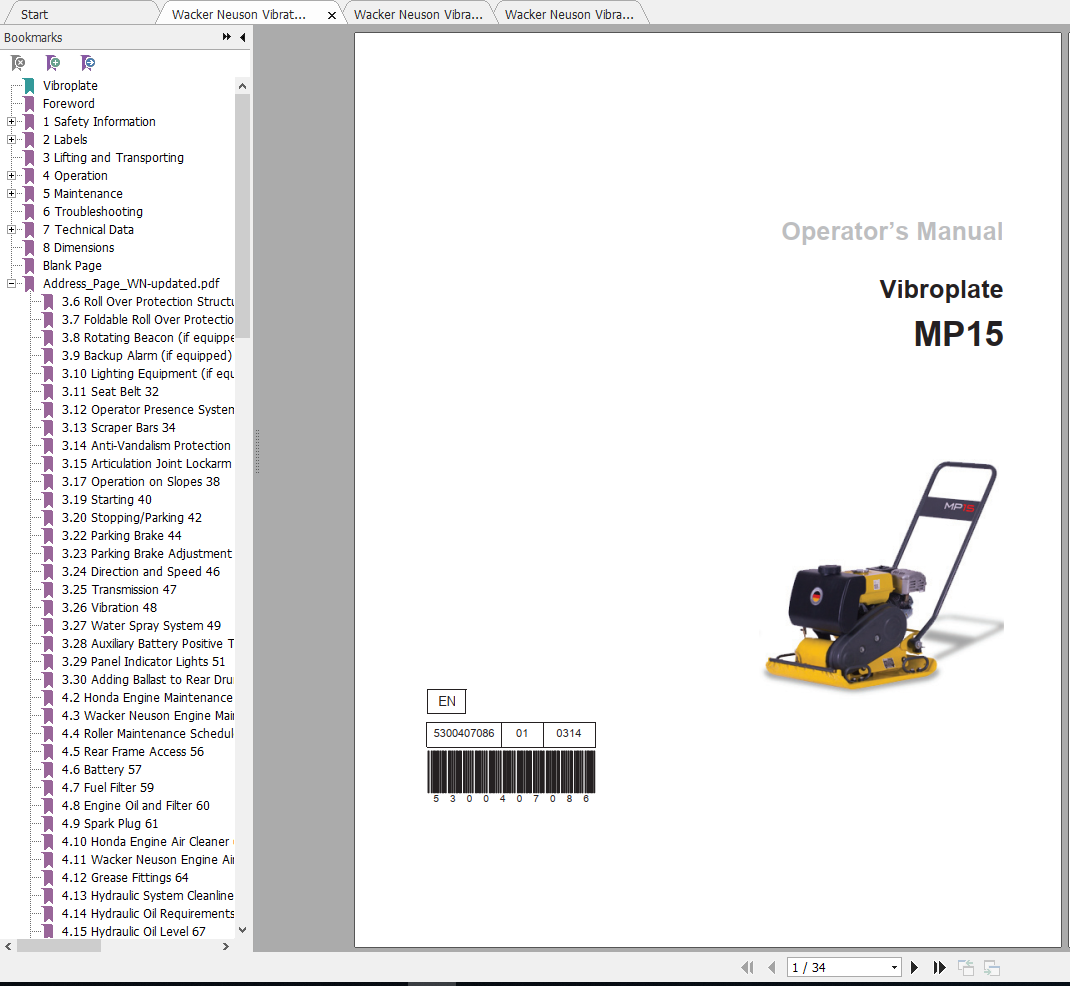This screenshot has height=986, width=1070.
Task: Open 6 Troubleshooting bookmark
Action: (93, 212)
